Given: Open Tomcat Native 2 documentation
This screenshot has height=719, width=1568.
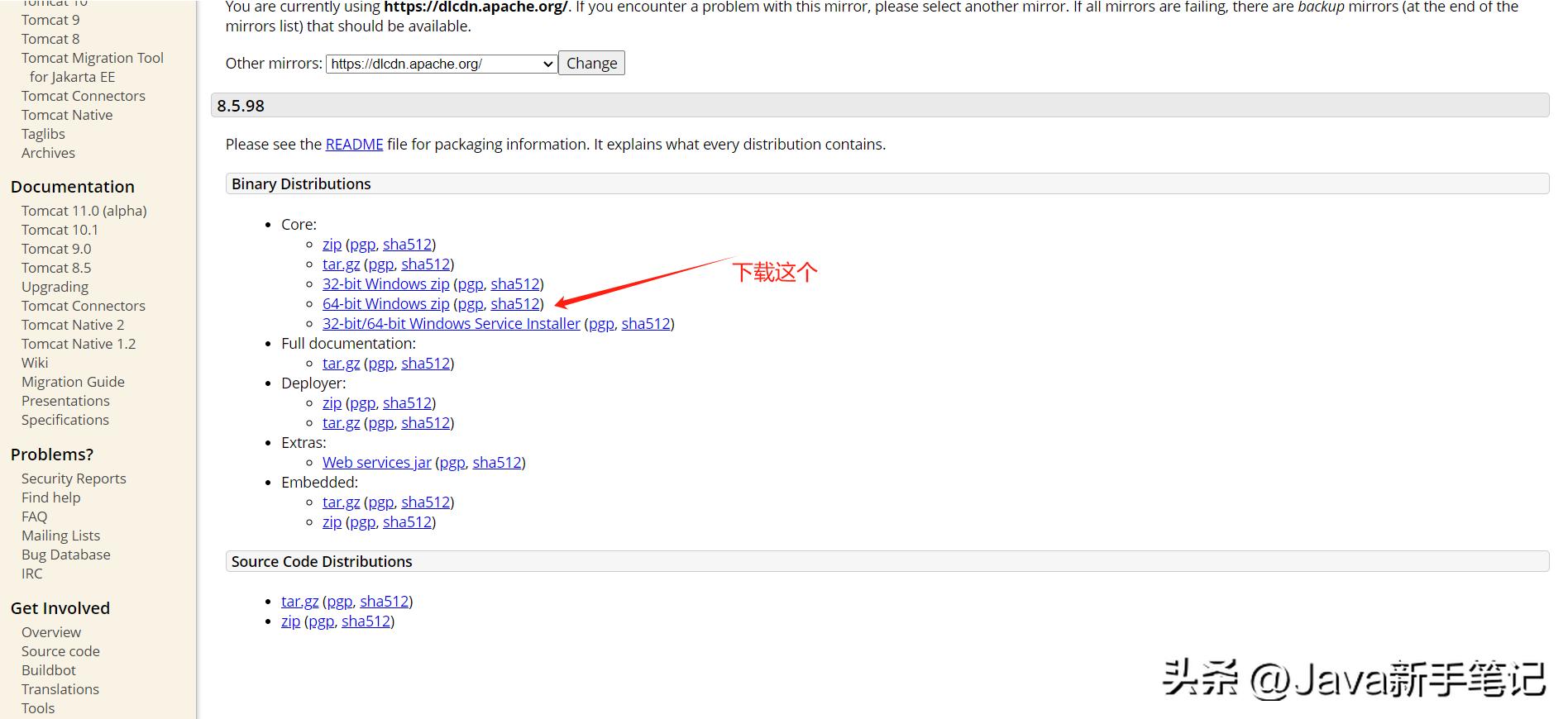Looking at the screenshot, I should 73,325.
